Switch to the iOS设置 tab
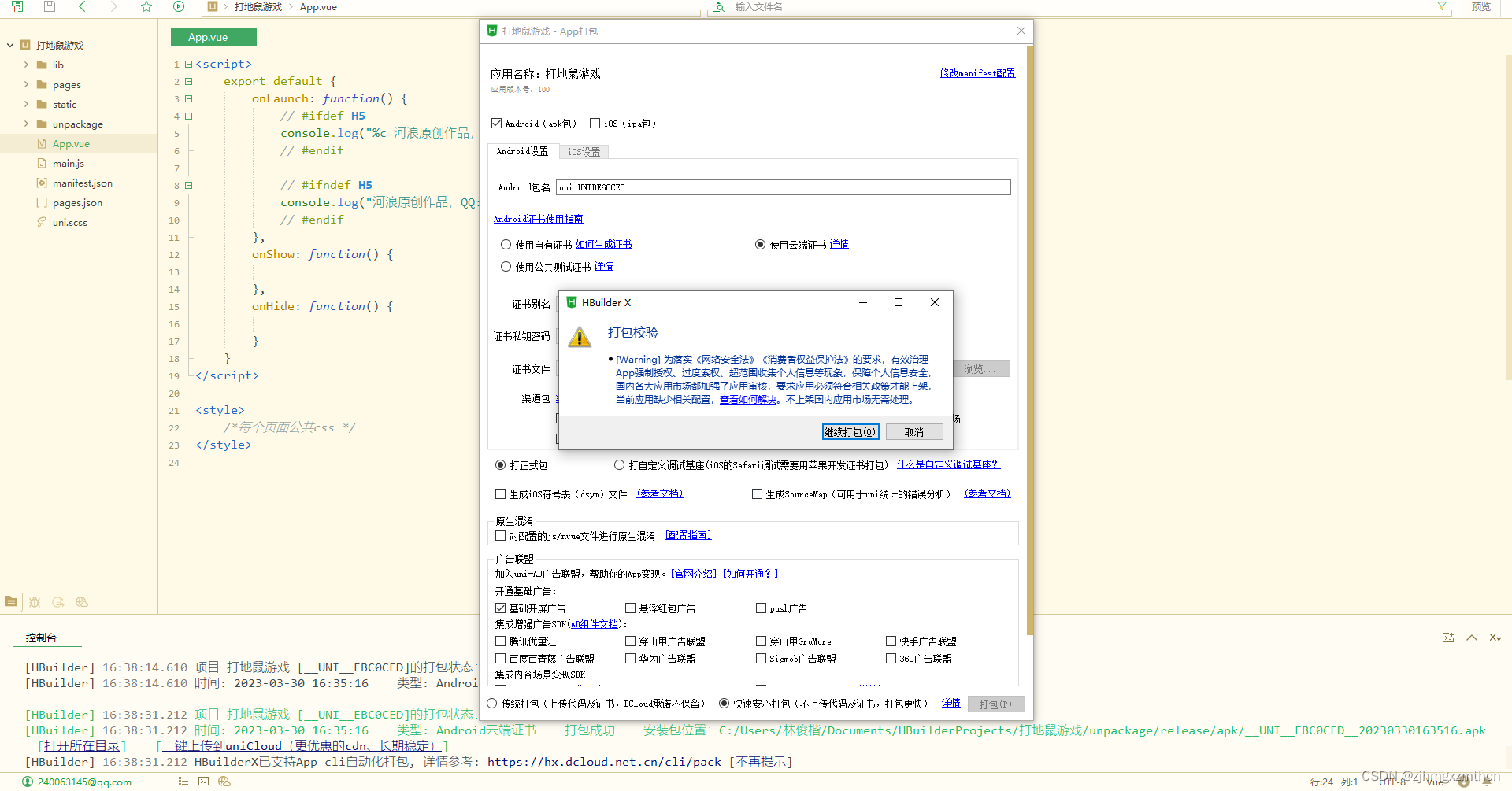 coord(584,152)
